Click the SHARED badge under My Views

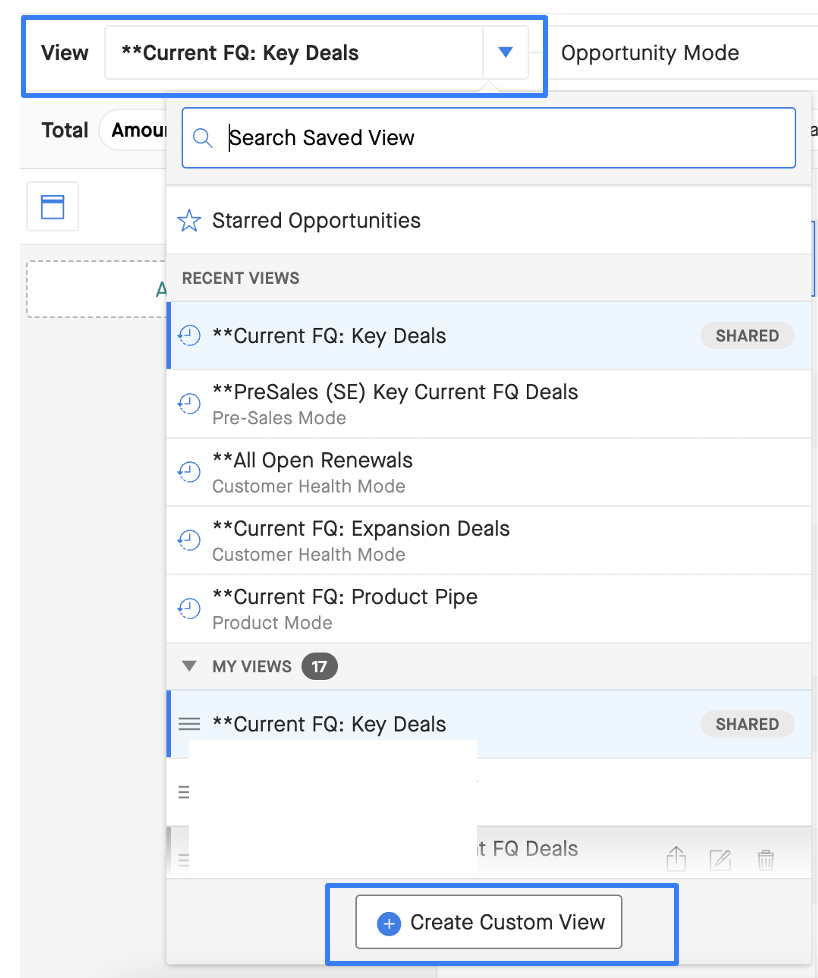pos(747,724)
